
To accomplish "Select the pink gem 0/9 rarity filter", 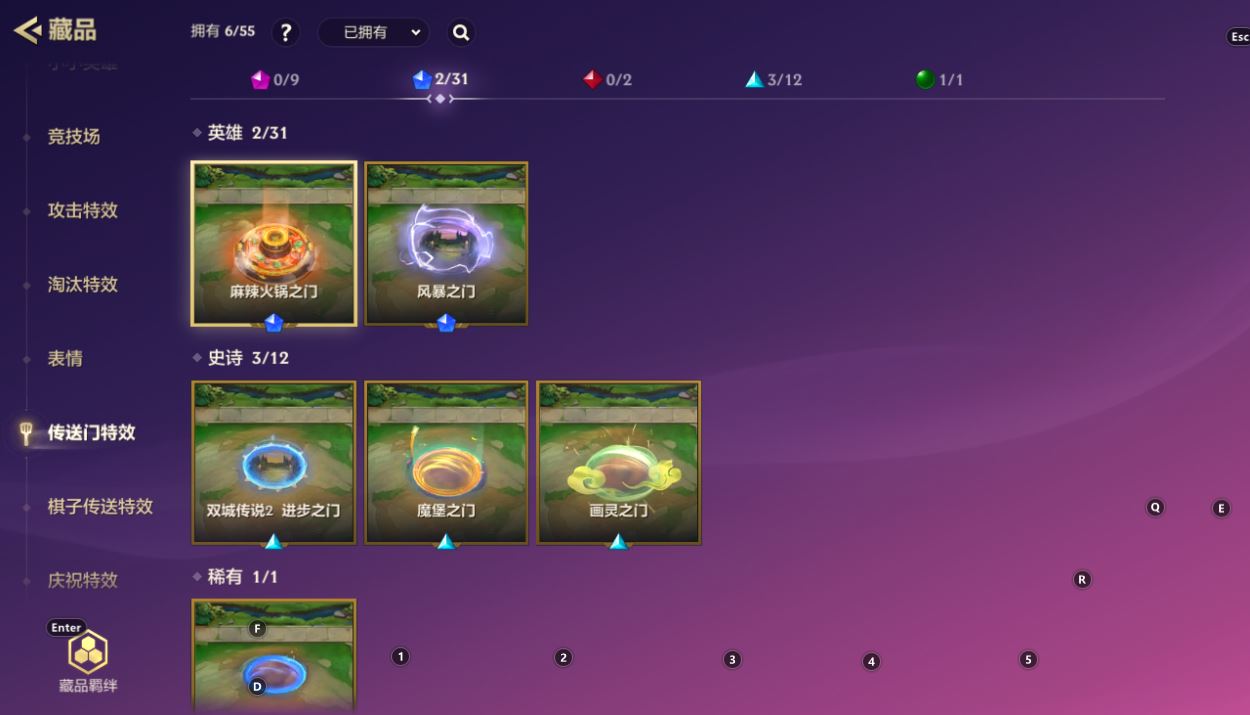I will (x=275, y=80).
